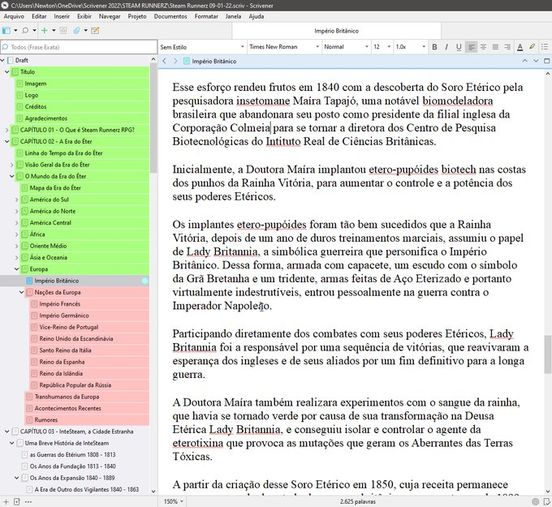Open the binder view dropdown arrow
552x507 pixels.
click(15, 30)
